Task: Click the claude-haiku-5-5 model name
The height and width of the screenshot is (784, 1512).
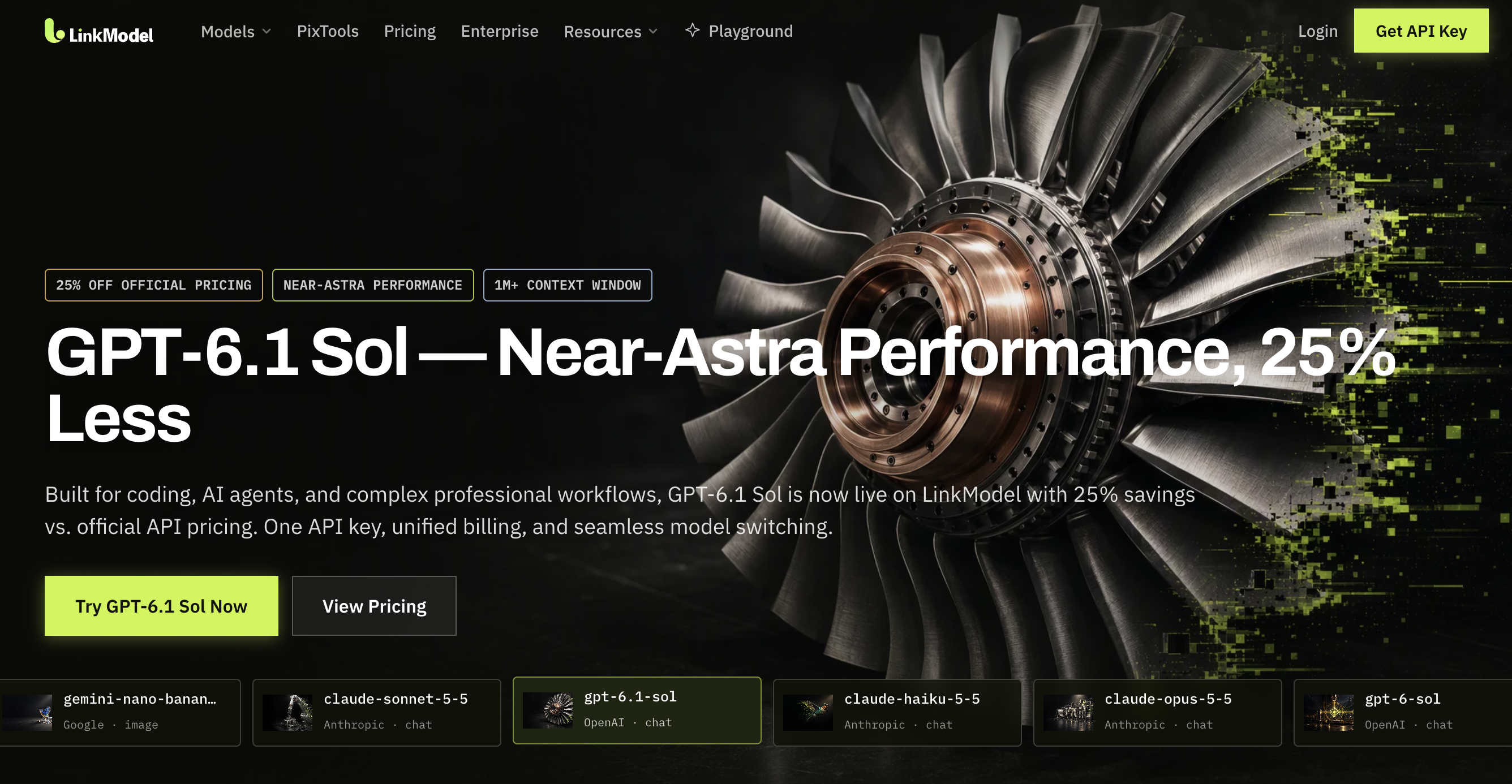Action: coord(912,699)
